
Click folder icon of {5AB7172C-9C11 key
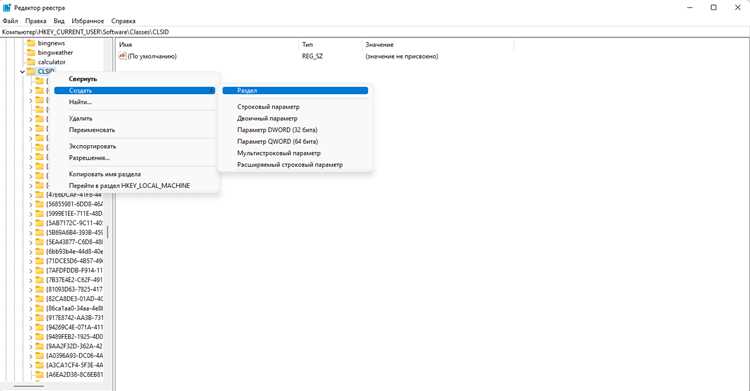(40, 223)
